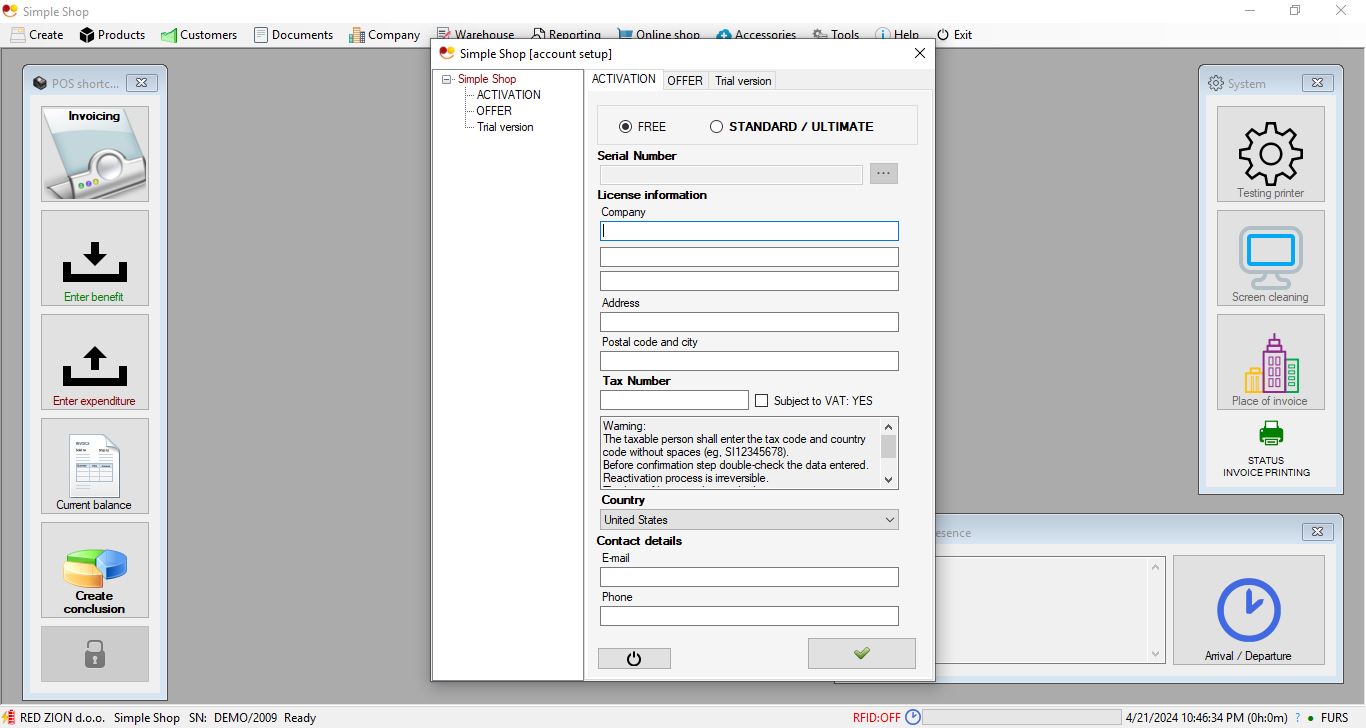Click warning text scrollbar down arrow
The image size is (1366, 728).
(x=889, y=480)
